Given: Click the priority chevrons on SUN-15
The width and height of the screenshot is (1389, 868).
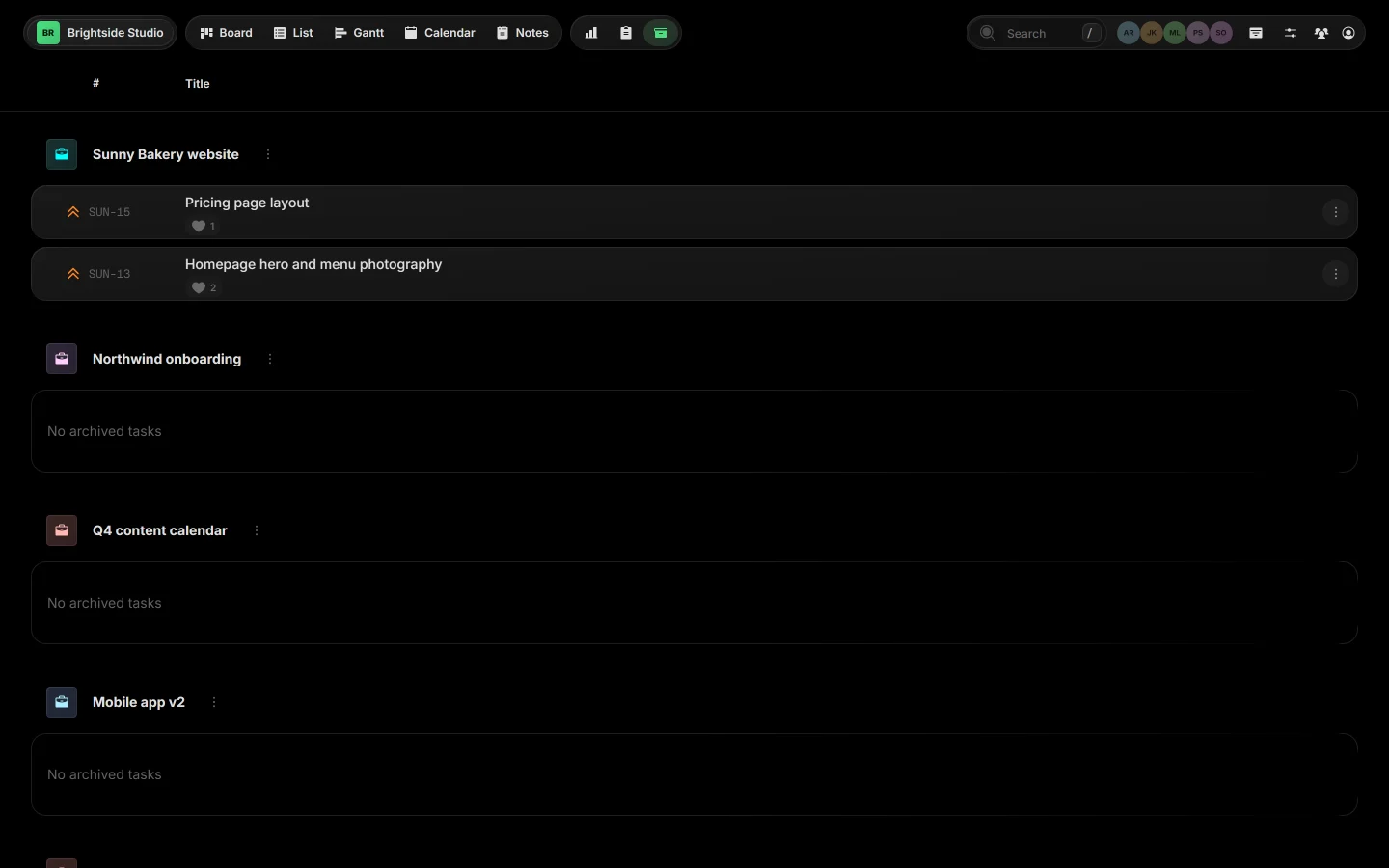Looking at the screenshot, I should [72, 212].
